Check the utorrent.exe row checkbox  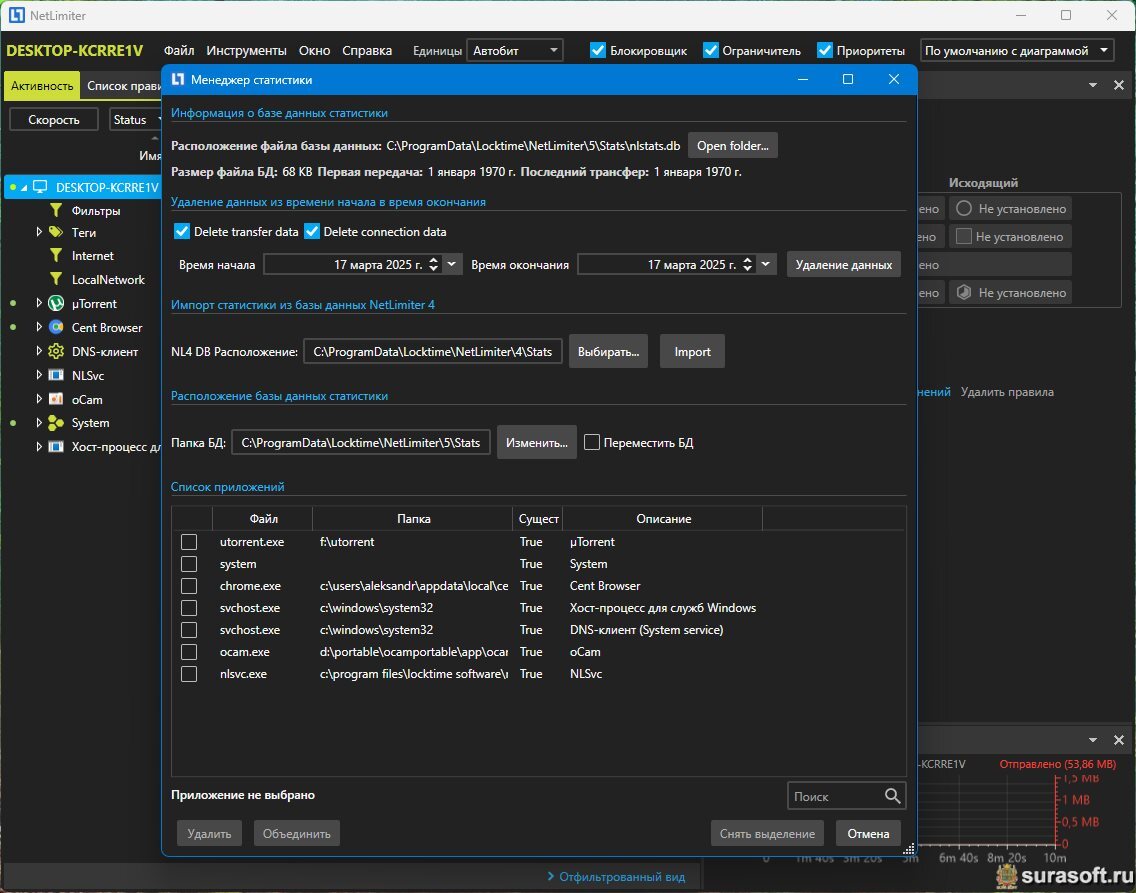coord(189,542)
